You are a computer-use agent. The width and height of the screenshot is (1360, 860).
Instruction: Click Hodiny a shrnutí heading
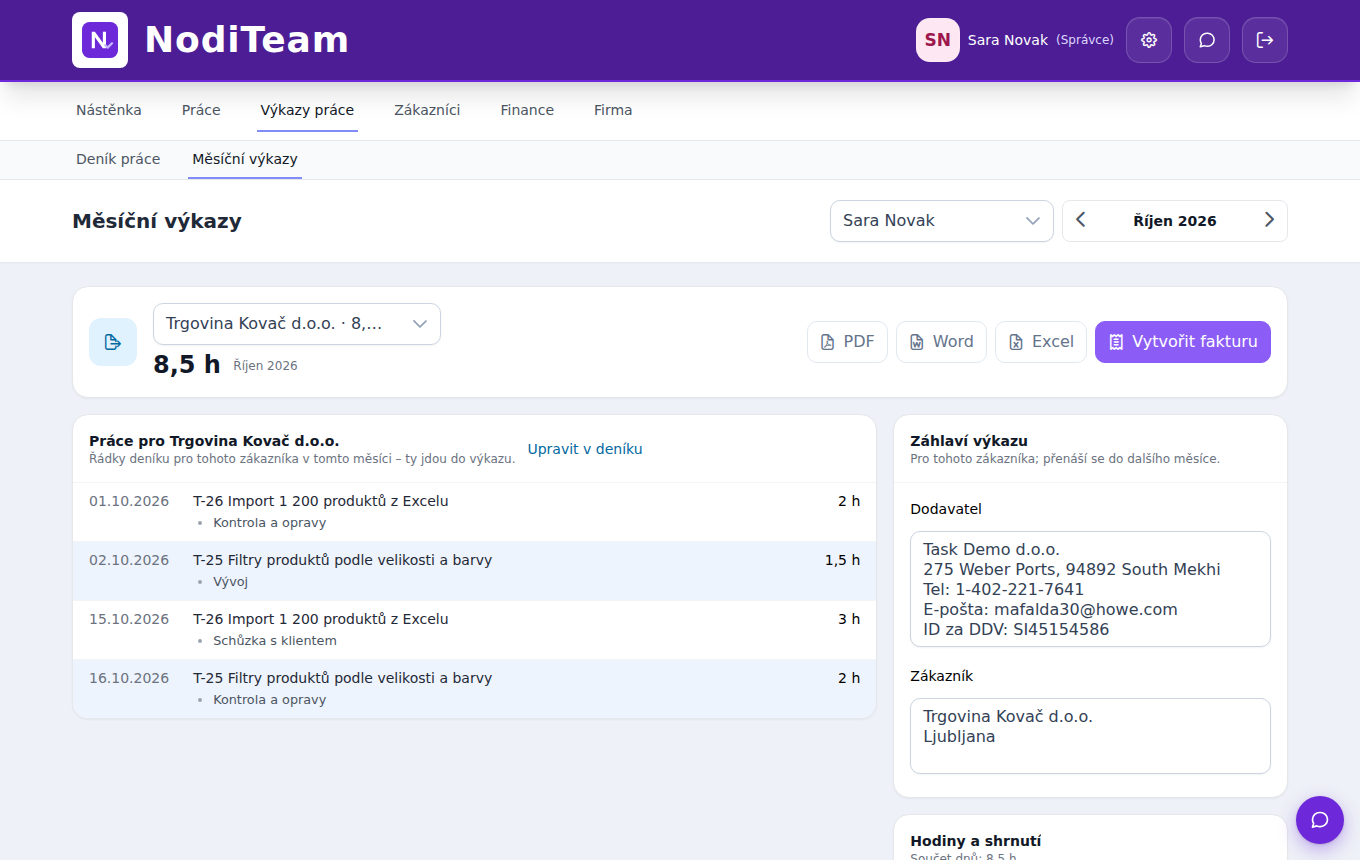click(976, 841)
